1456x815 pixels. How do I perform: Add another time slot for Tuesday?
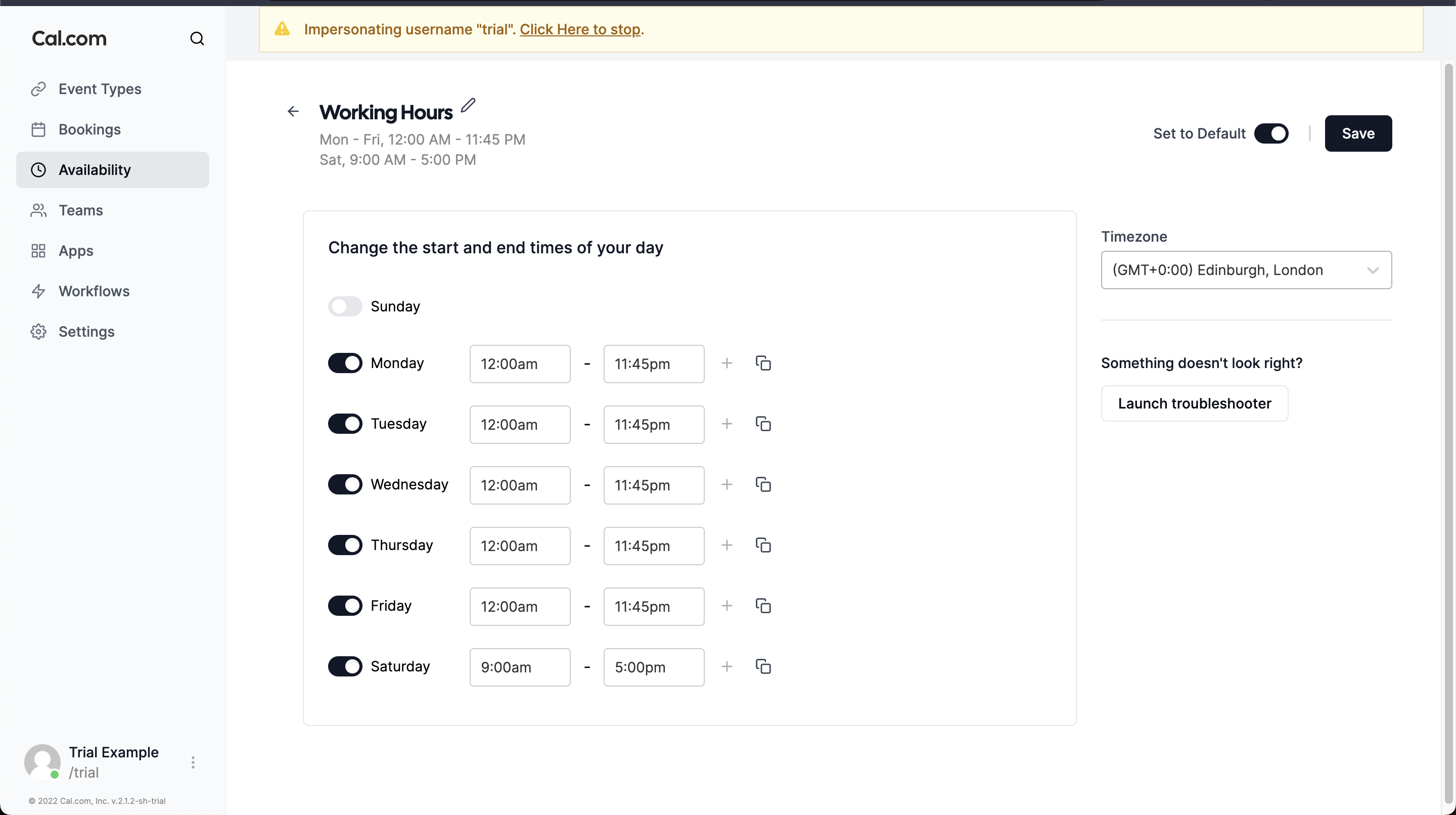(726, 424)
